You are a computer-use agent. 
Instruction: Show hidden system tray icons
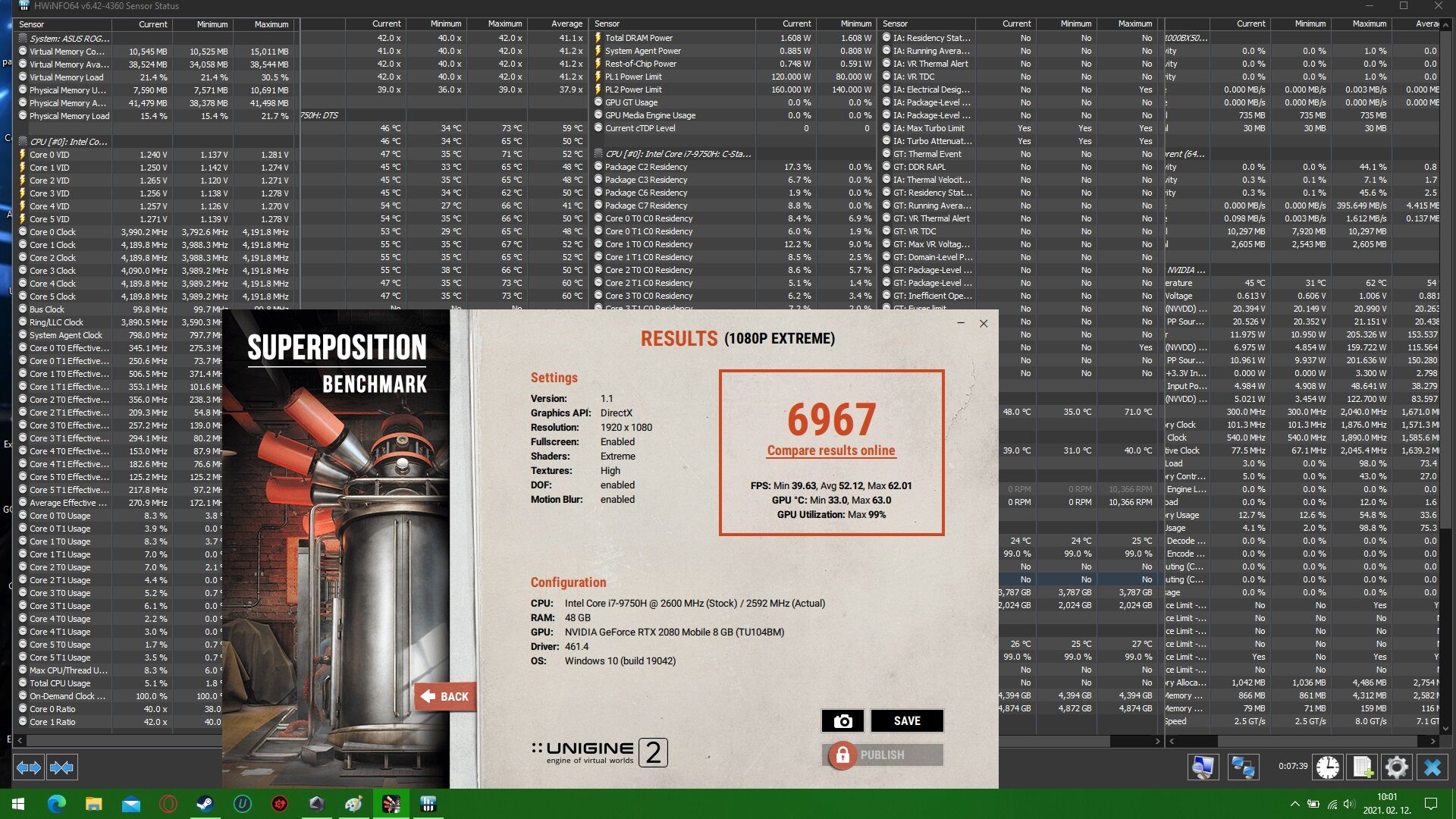tap(1294, 804)
